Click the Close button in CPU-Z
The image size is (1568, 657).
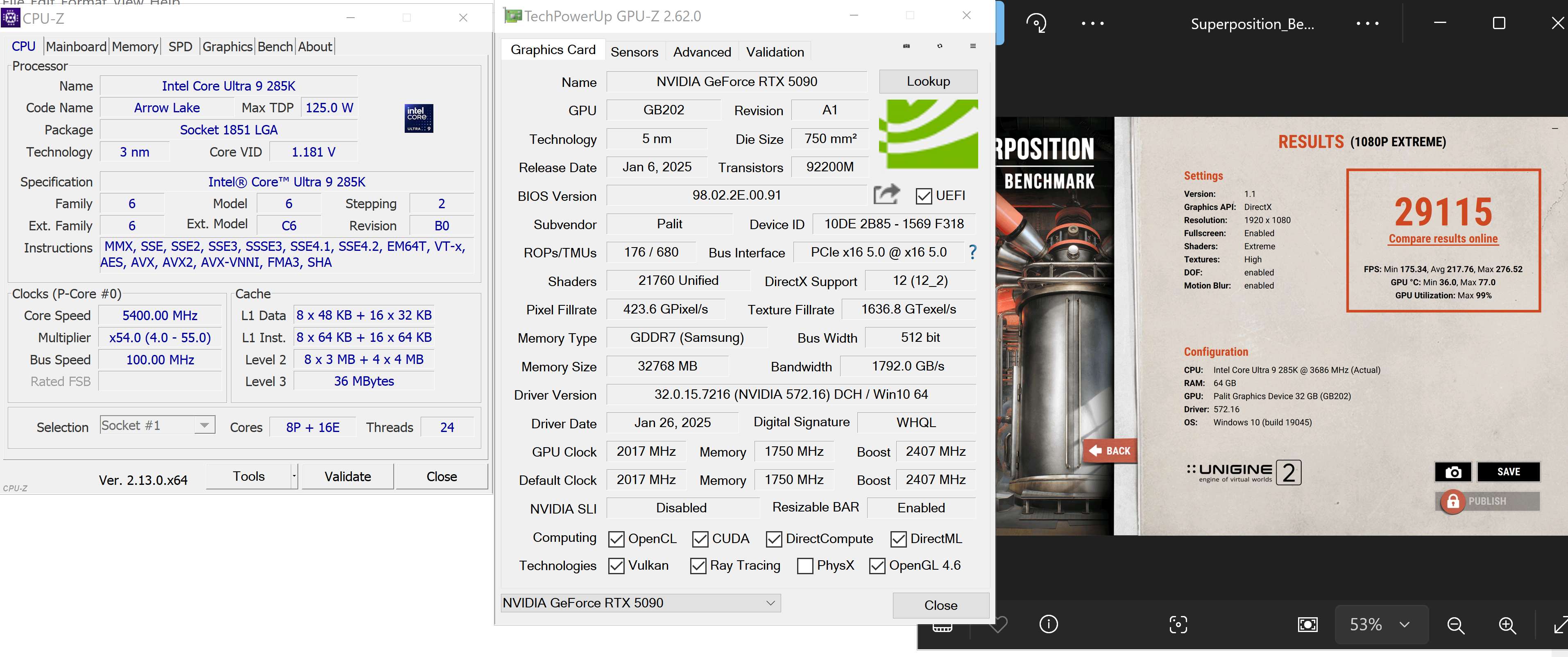click(x=441, y=476)
